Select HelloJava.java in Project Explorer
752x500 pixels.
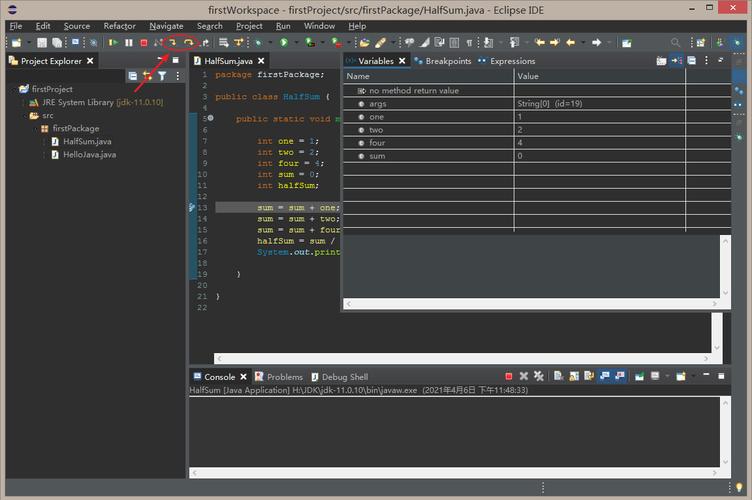click(x=89, y=154)
